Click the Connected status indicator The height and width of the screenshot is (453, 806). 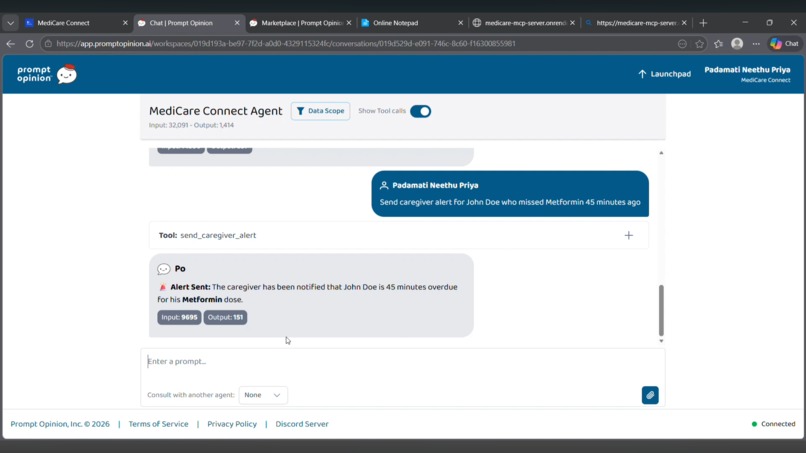[x=773, y=424]
